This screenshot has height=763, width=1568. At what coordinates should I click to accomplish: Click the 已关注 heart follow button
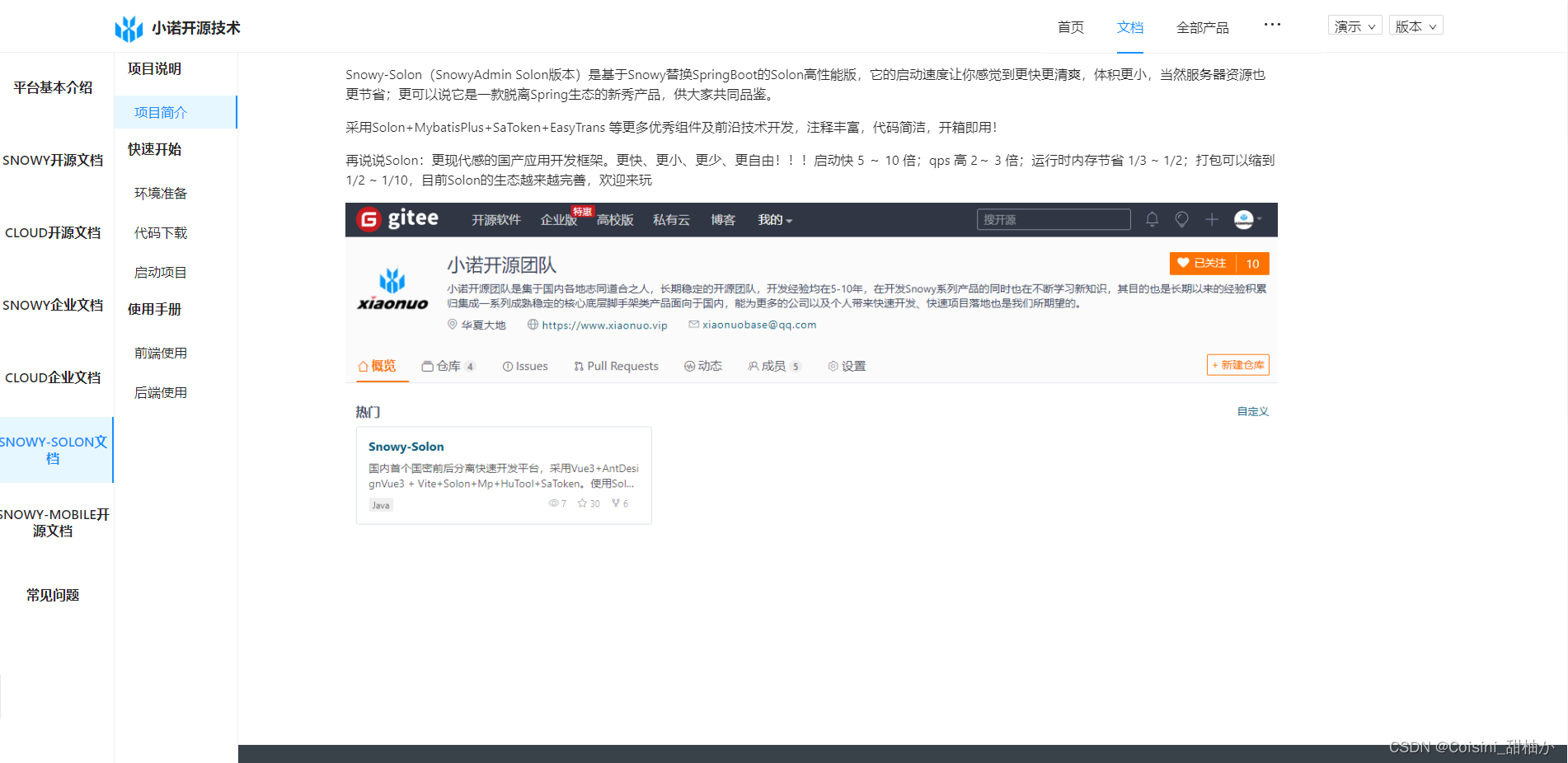coord(1203,263)
